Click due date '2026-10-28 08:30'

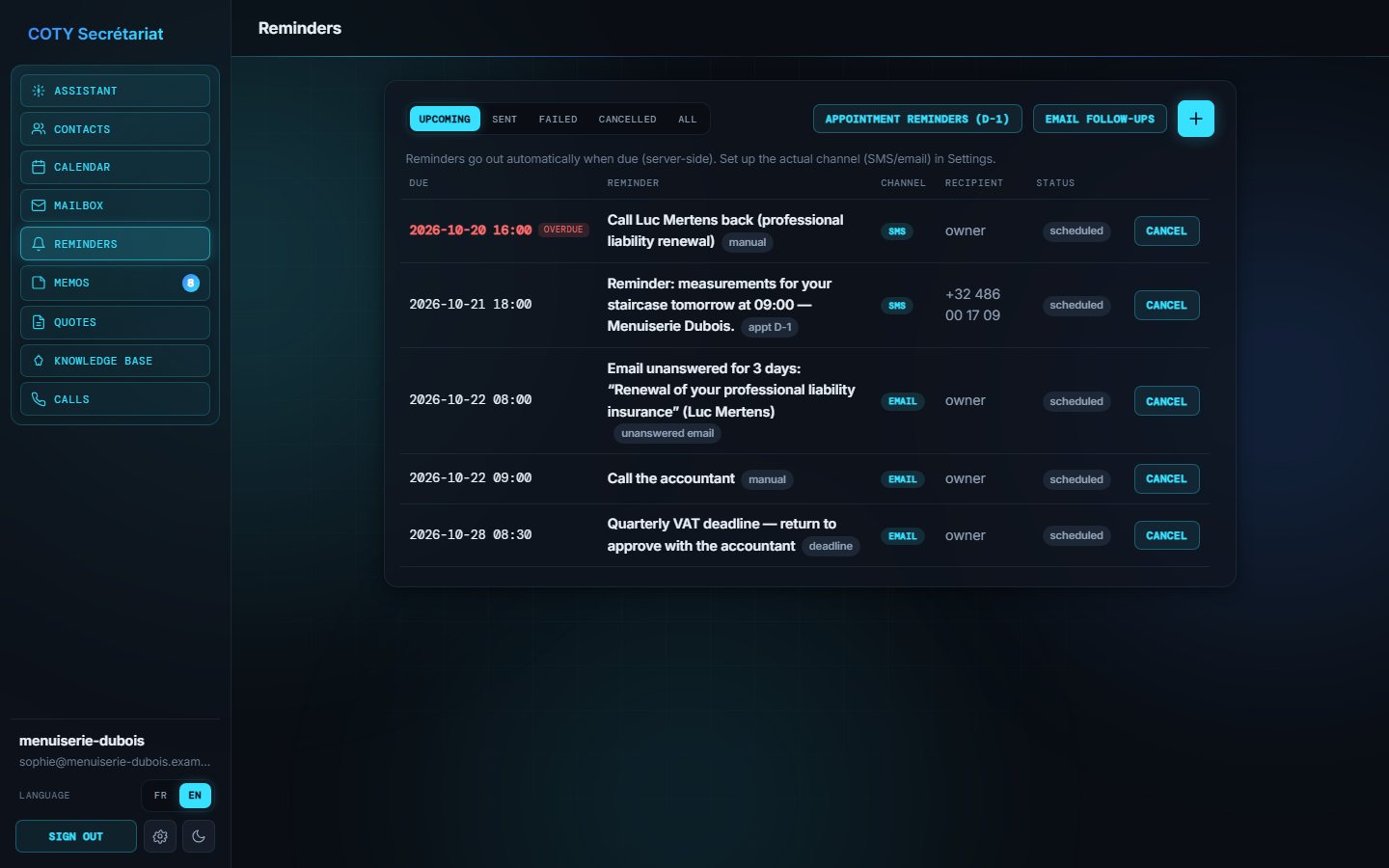click(x=471, y=534)
